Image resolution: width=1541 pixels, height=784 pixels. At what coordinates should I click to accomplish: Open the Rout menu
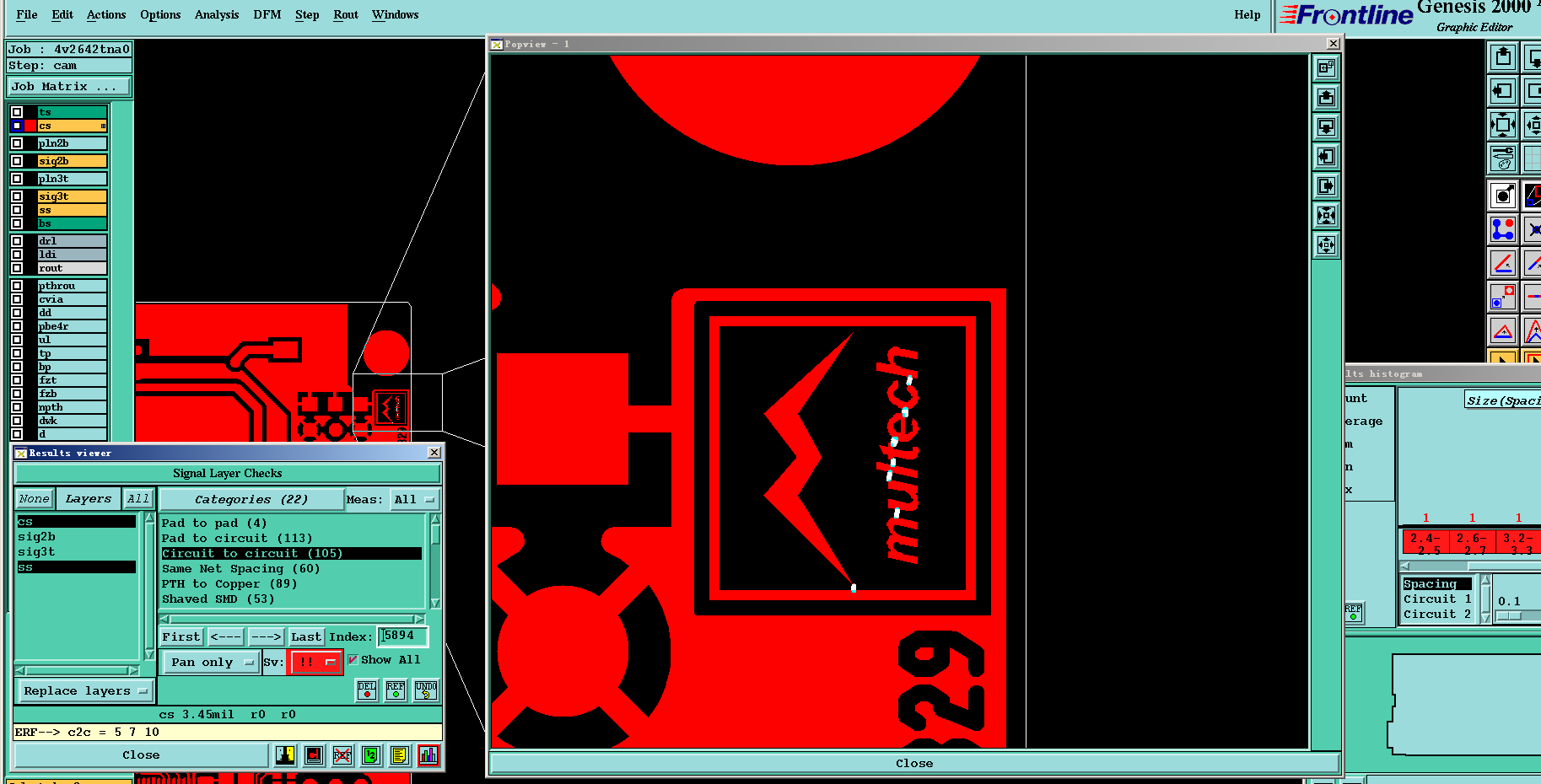pyautogui.click(x=346, y=14)
